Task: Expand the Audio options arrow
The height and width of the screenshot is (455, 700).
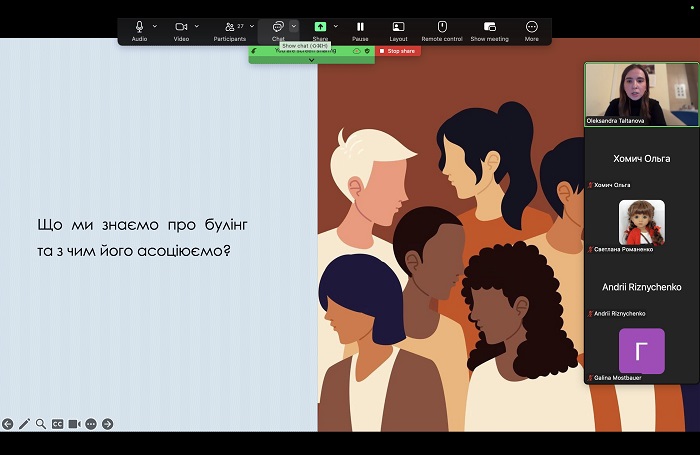Action: [x=155, y=26]
